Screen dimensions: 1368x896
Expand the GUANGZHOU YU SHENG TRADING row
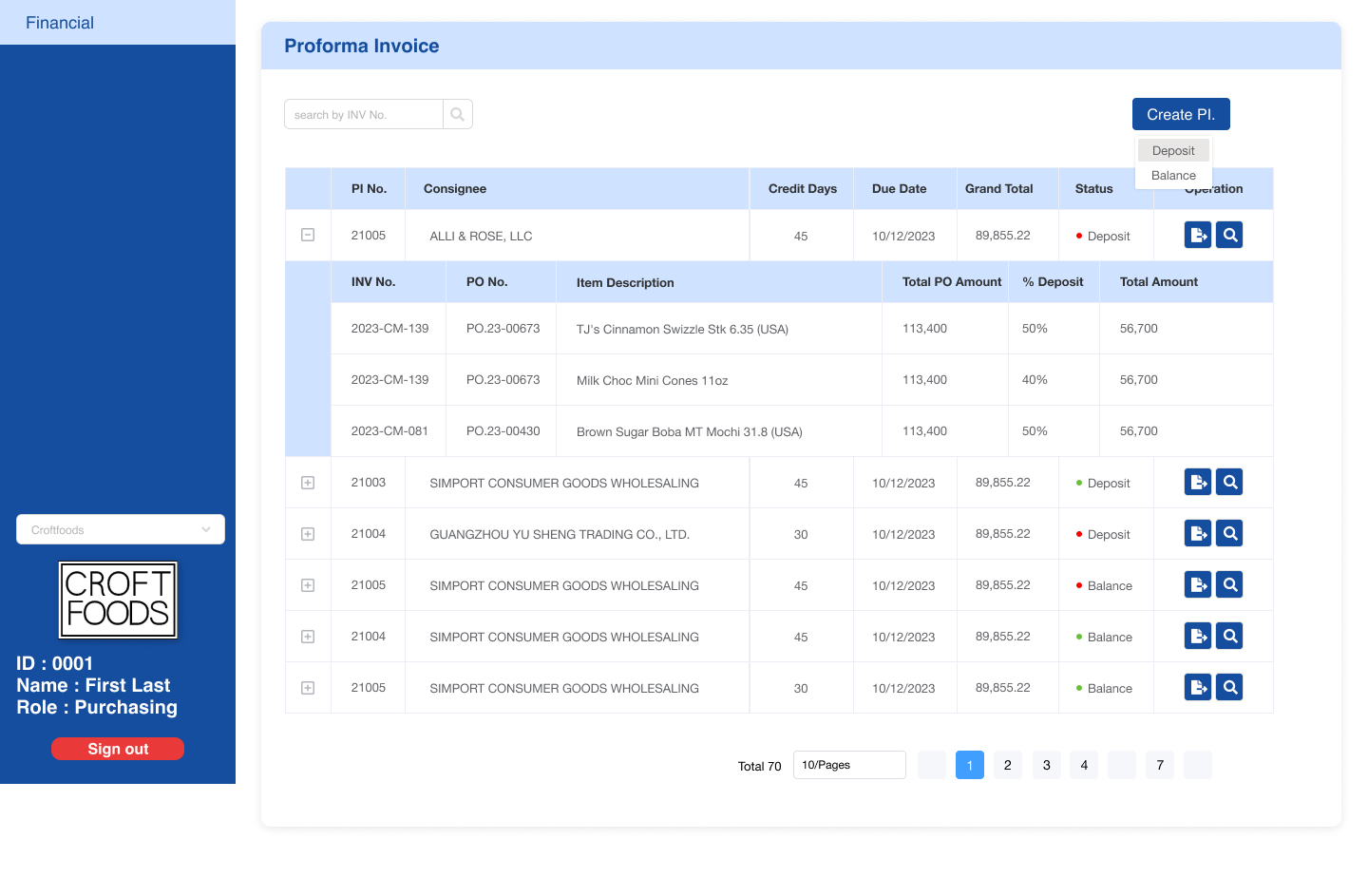[x=308, y=534]
